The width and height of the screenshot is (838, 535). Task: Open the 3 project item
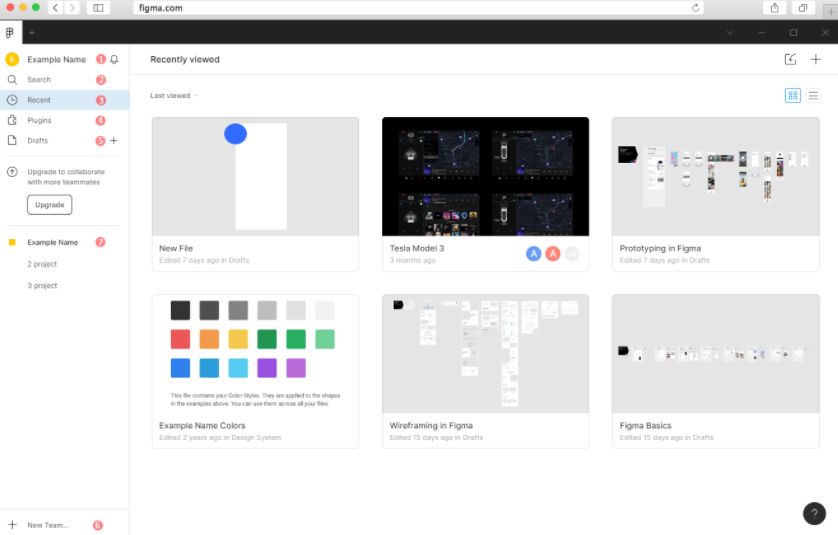[42, 286]
